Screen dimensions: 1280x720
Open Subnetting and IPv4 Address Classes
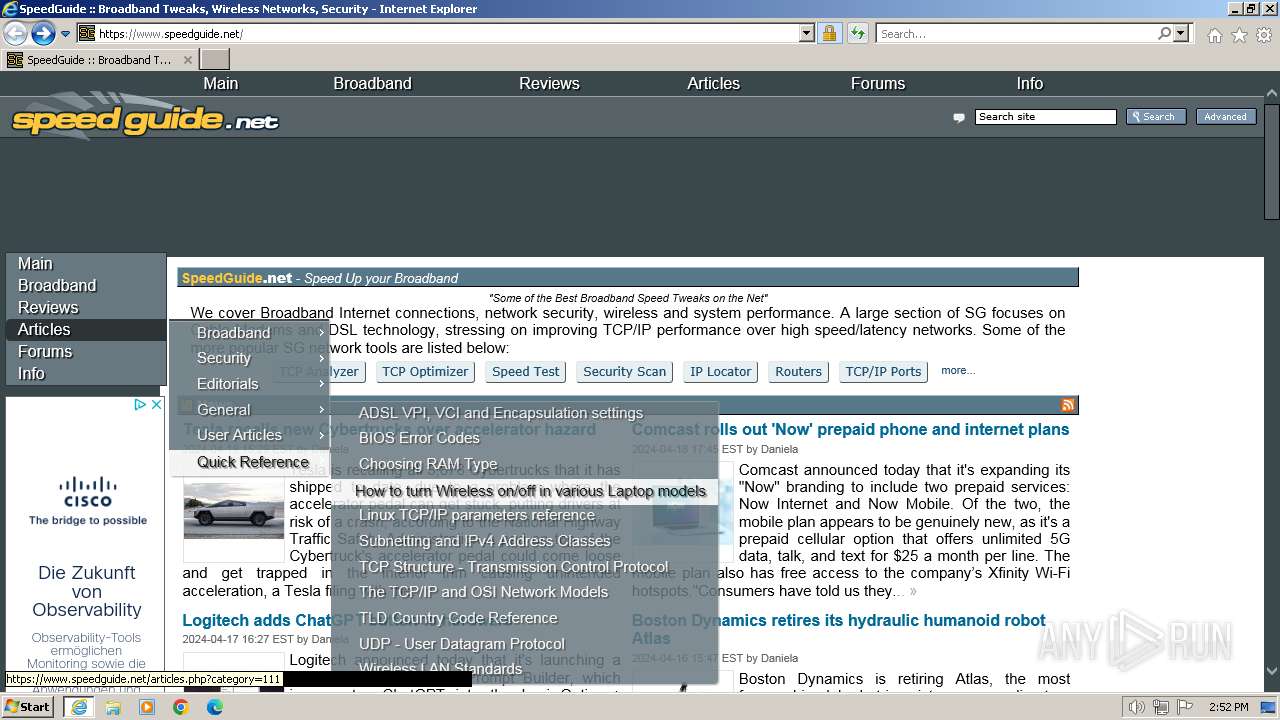[x=524, y=541]
